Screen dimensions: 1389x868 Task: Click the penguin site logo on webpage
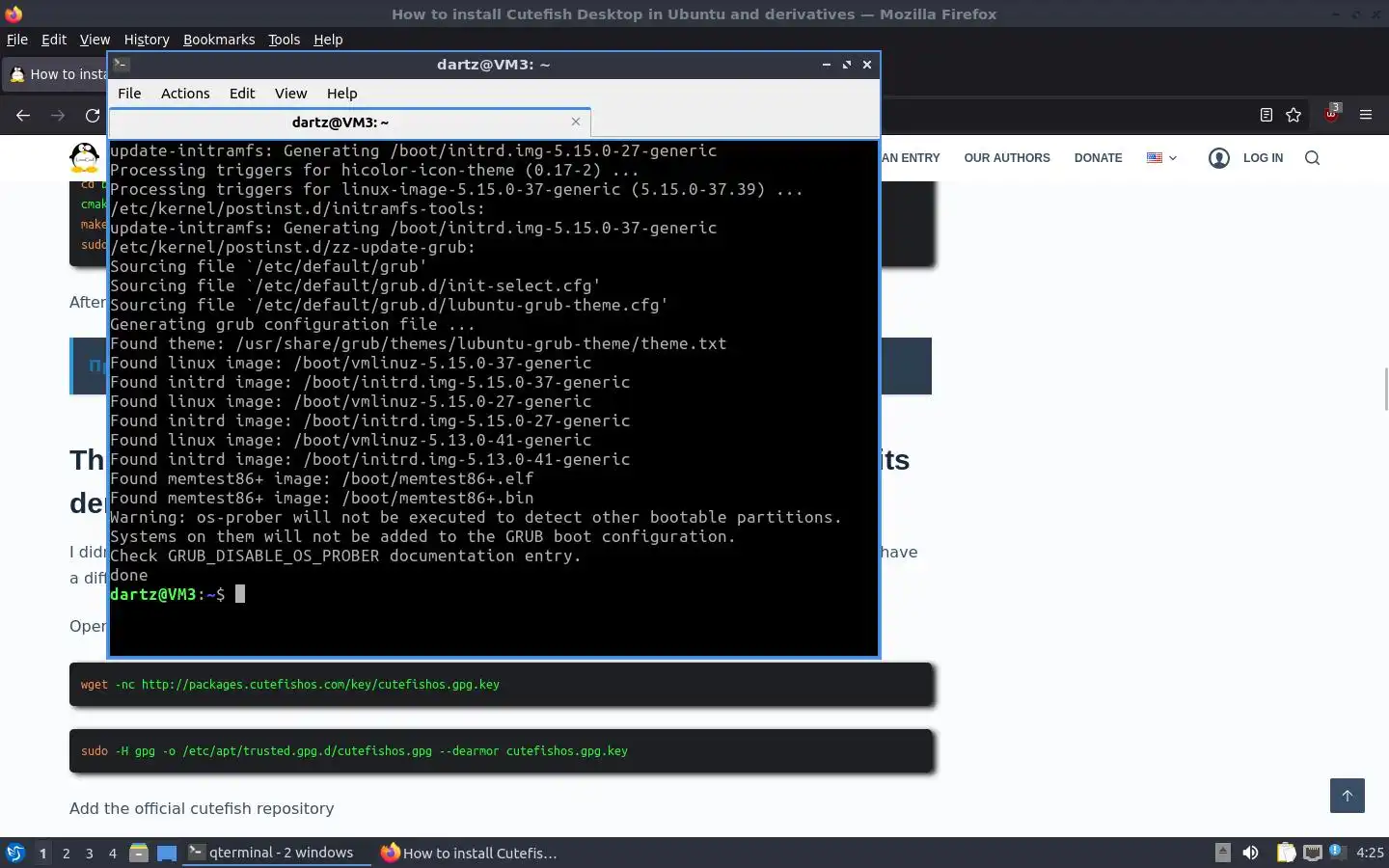click(x=85, y=157)
